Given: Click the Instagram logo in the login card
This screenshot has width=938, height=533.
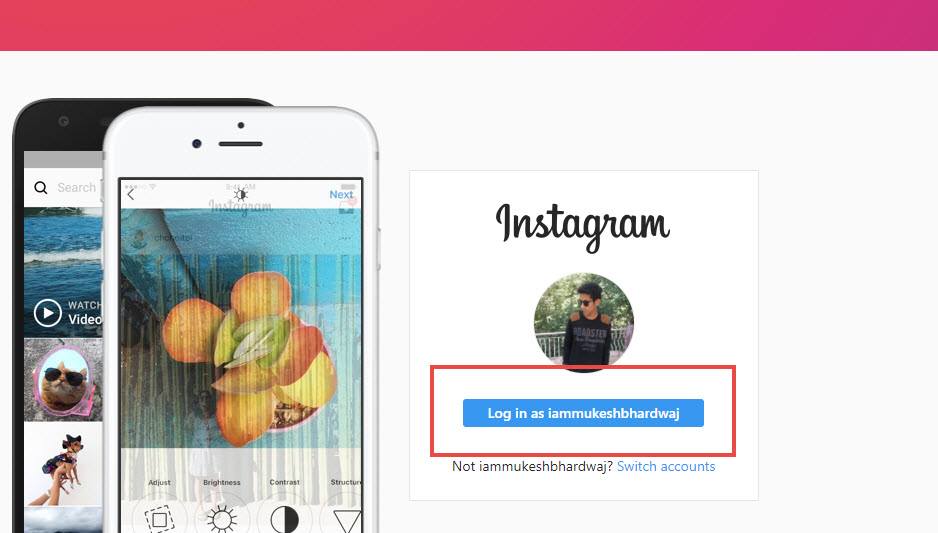Looking at the screenshot, I should (x=583, y=226).
